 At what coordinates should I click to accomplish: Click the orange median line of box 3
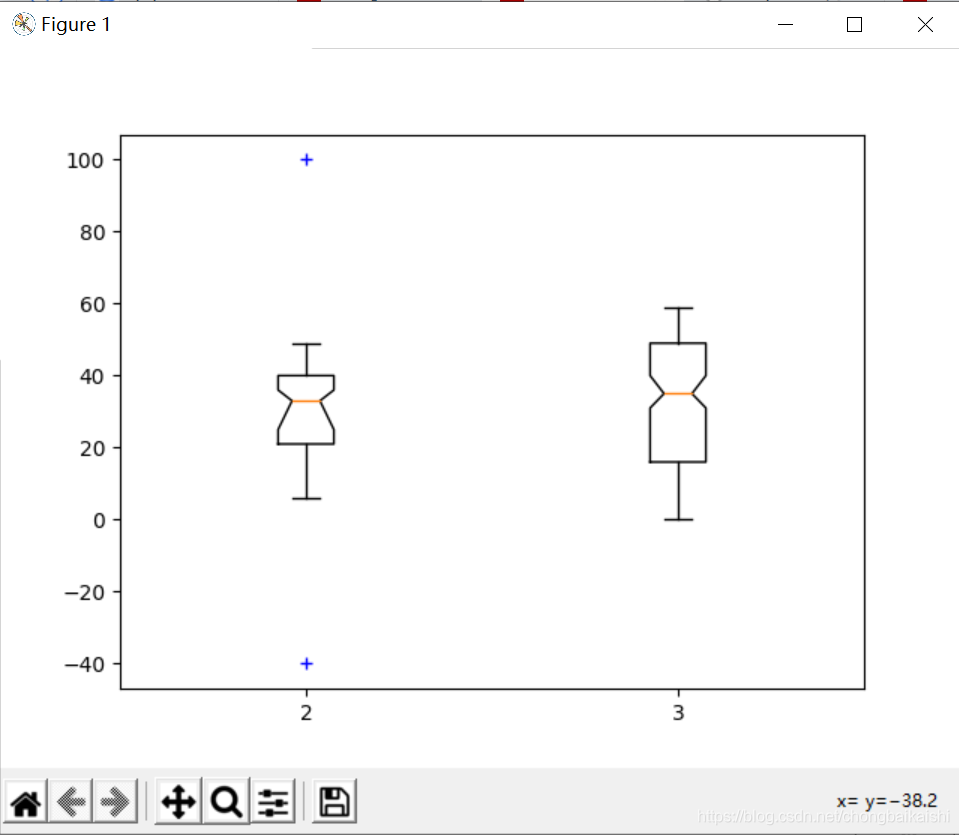coord(678,393)
